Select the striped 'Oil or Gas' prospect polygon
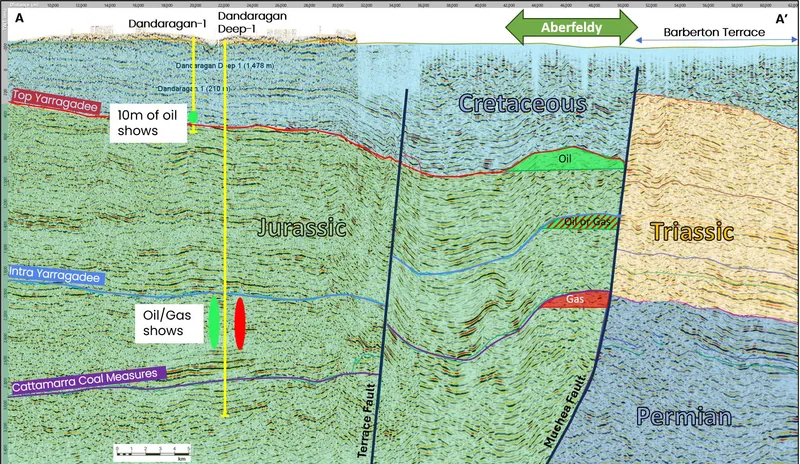800x464 pixels. point(581,222)
